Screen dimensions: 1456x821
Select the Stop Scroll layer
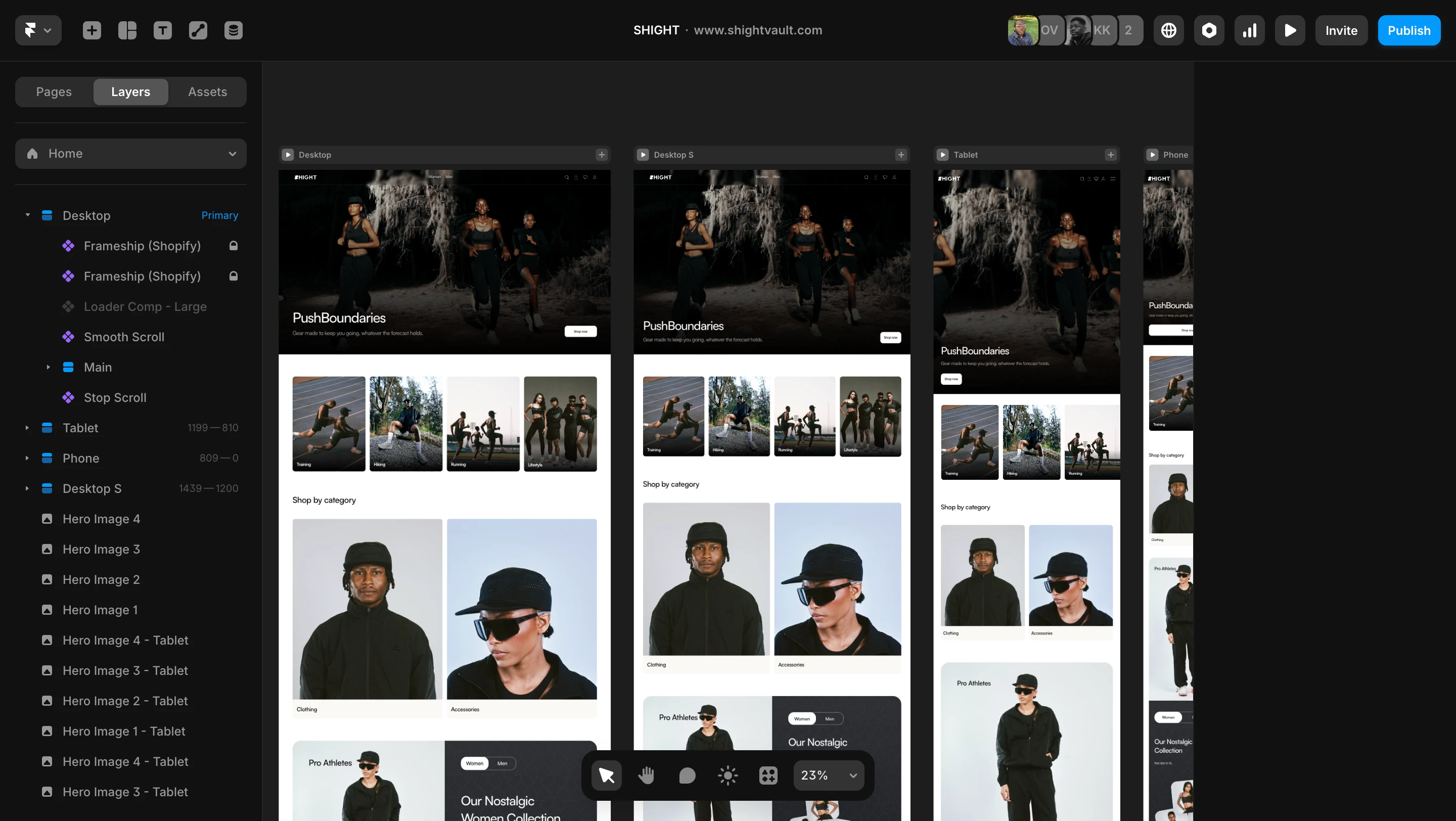(130, 398)
